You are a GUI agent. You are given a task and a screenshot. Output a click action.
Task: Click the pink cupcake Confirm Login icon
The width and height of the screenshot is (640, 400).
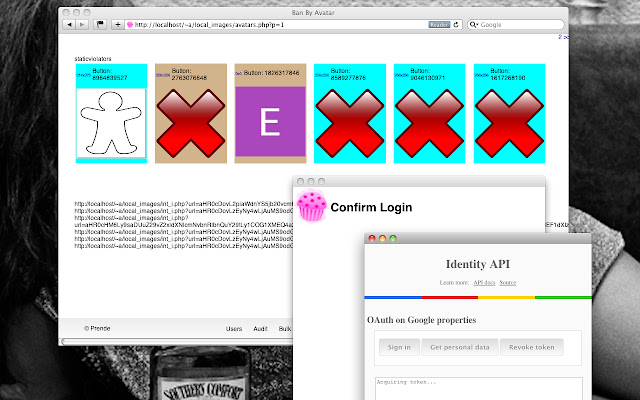(312, 207)
